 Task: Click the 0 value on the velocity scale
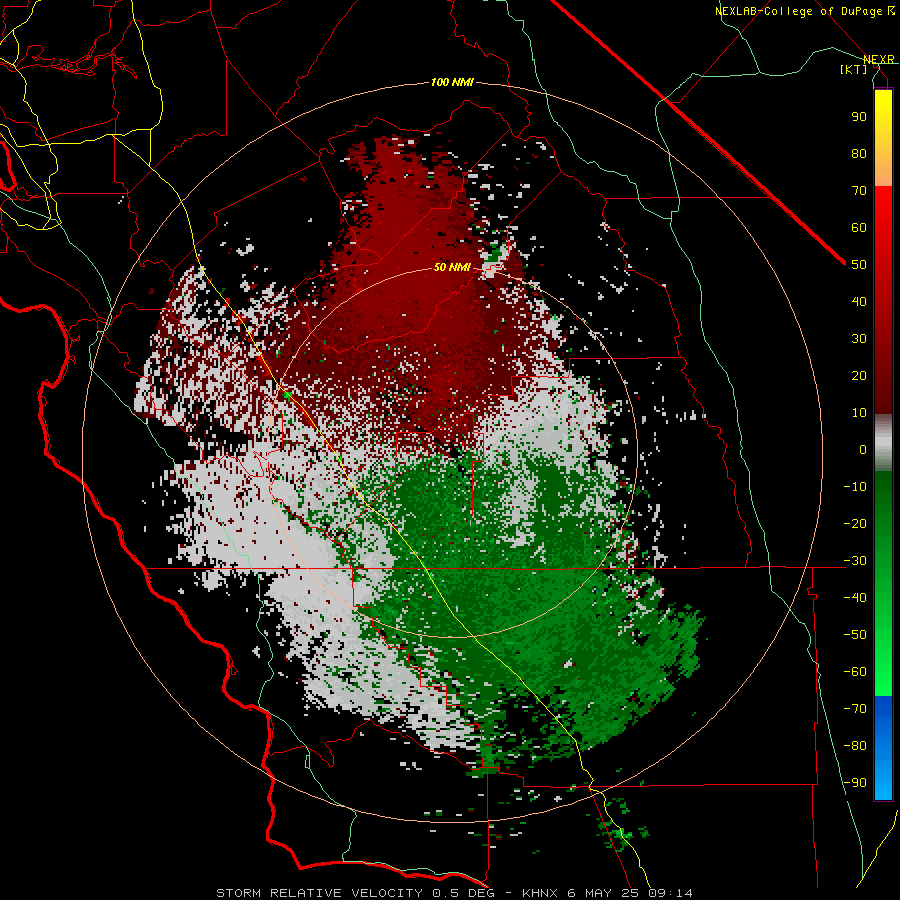[x=863, y=450]
